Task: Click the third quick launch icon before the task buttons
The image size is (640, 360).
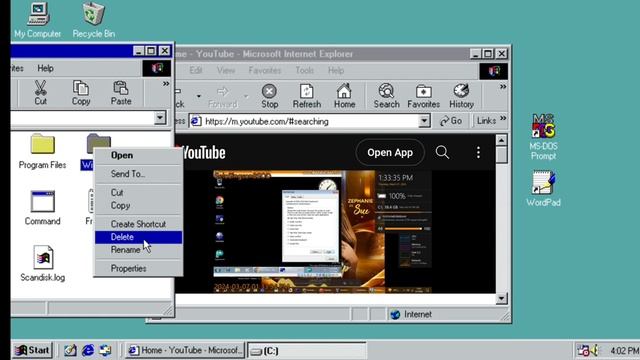Action: [105, 350]
